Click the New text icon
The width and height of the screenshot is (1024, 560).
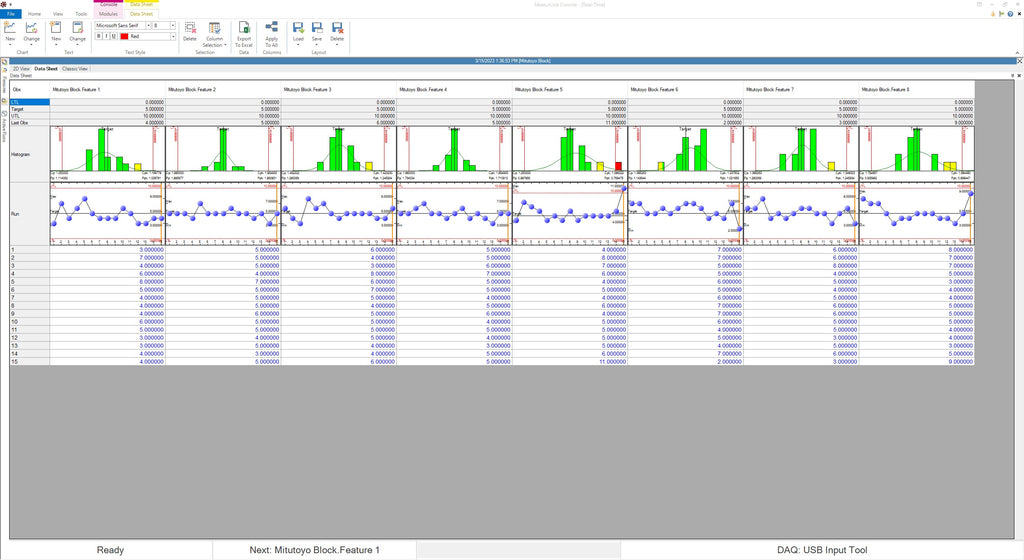[x=56, y=27]
